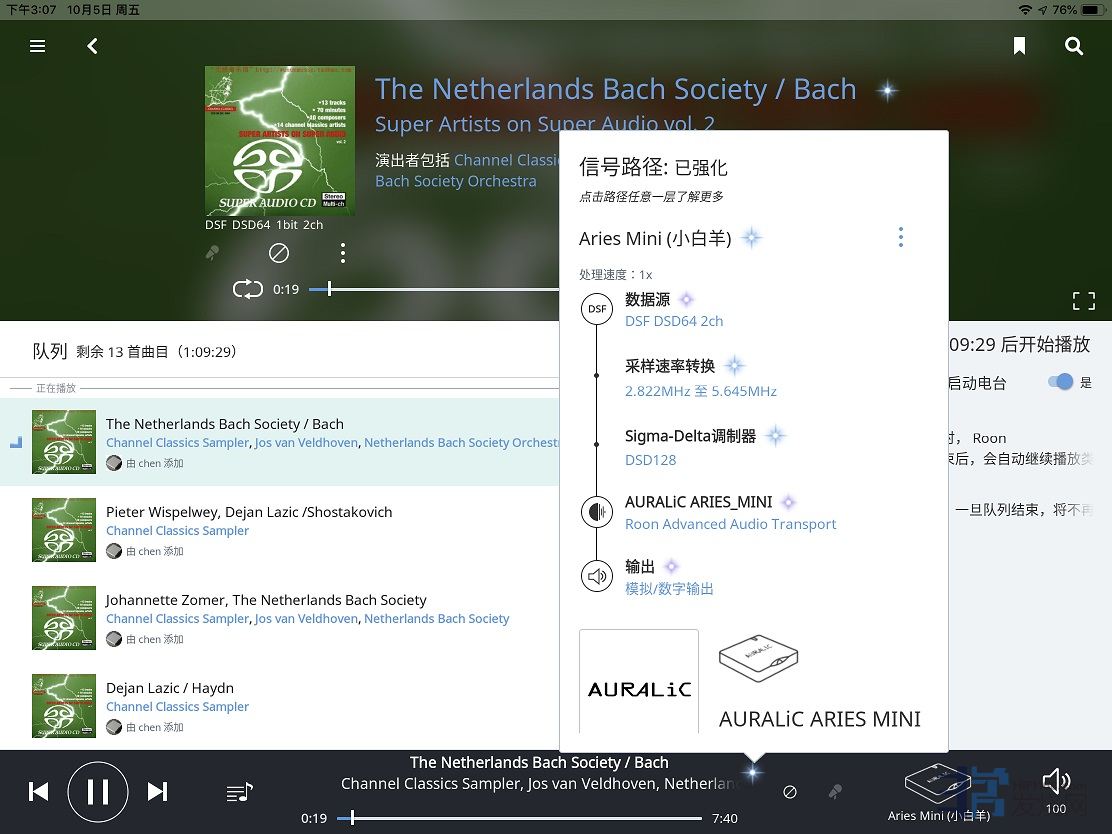Viewport: 1112px width, 834px height.
Task: Open album three-dot options menu
Action: tap(342, 253)
